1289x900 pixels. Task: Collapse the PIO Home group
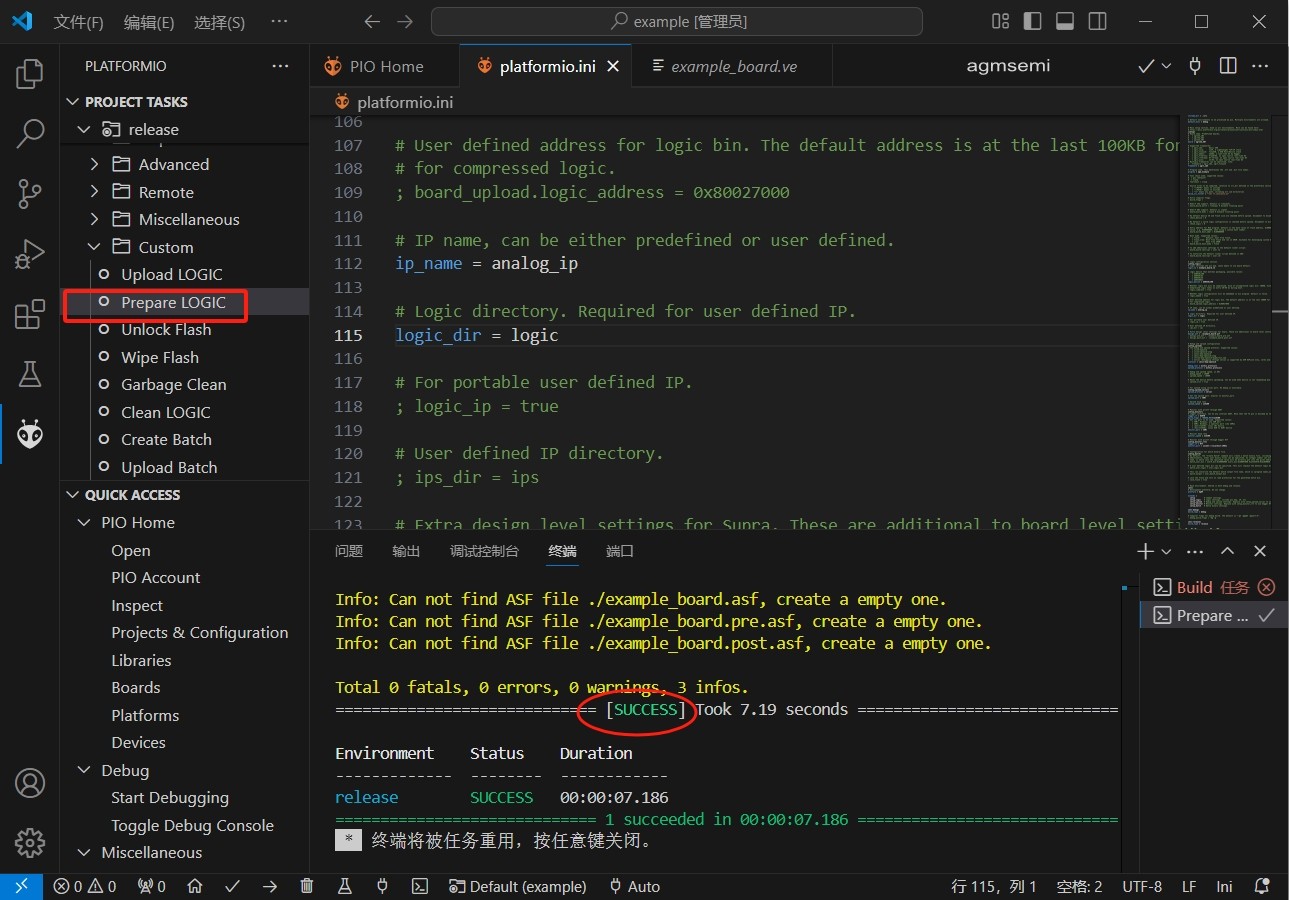84,522
